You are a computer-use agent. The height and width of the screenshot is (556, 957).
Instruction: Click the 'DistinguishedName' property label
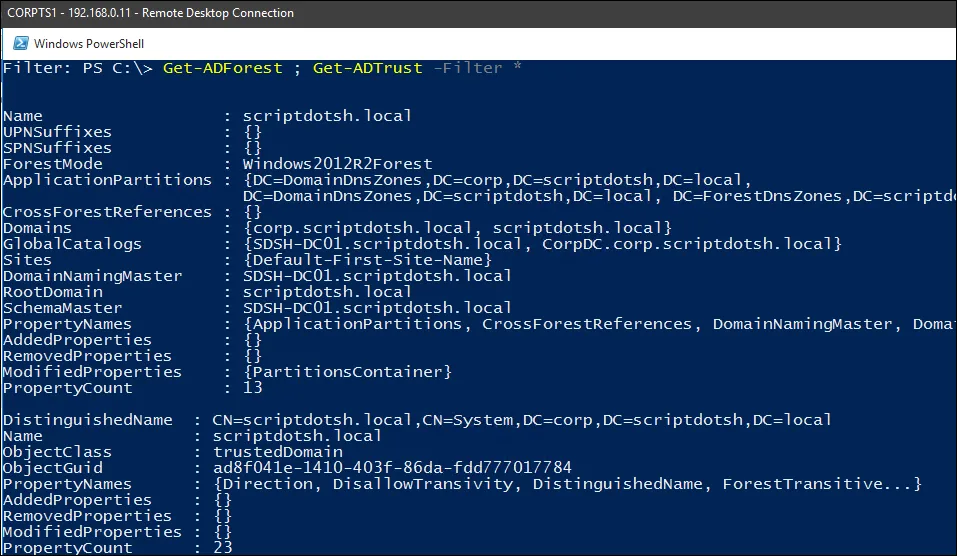(x=88, y=420)
